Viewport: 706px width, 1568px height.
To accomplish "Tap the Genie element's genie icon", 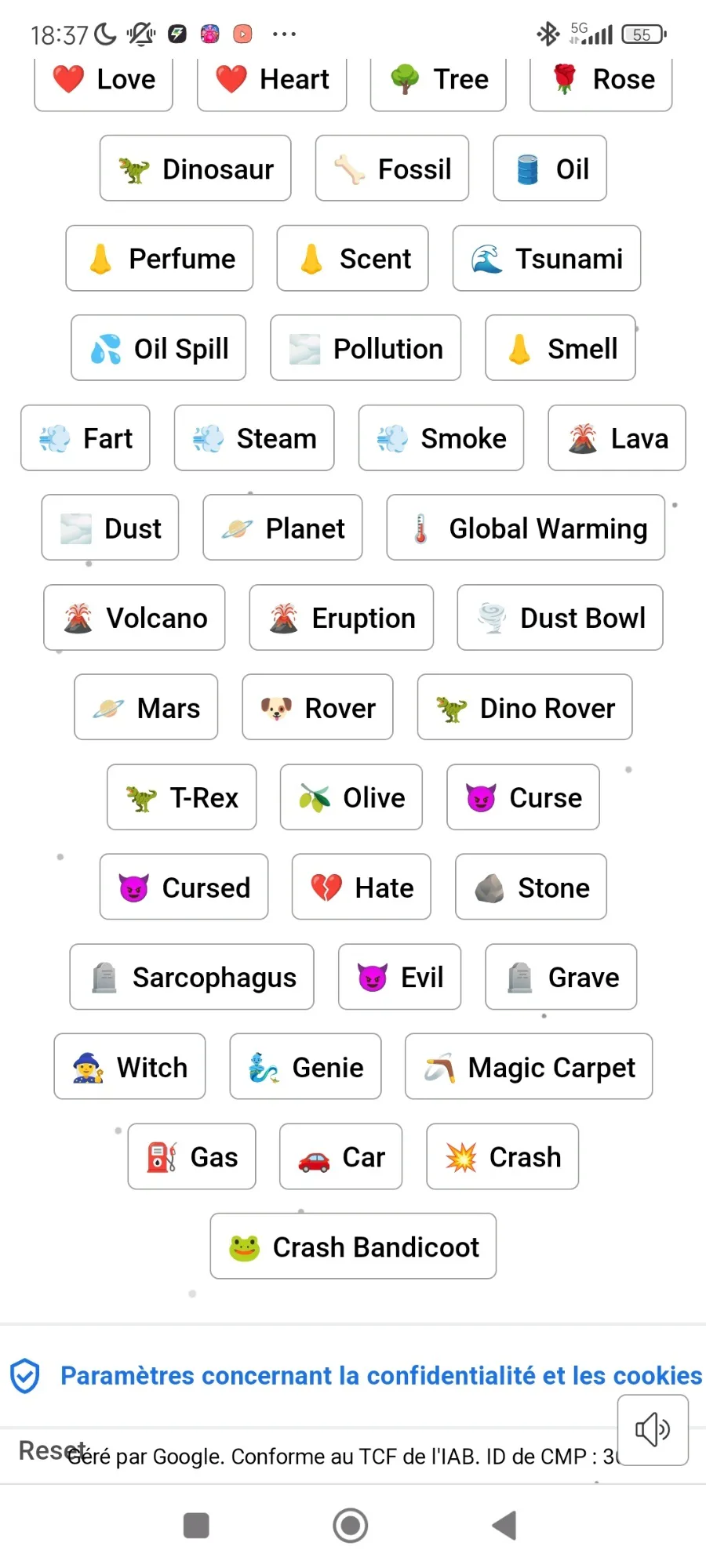I will tap(264, 1068).
